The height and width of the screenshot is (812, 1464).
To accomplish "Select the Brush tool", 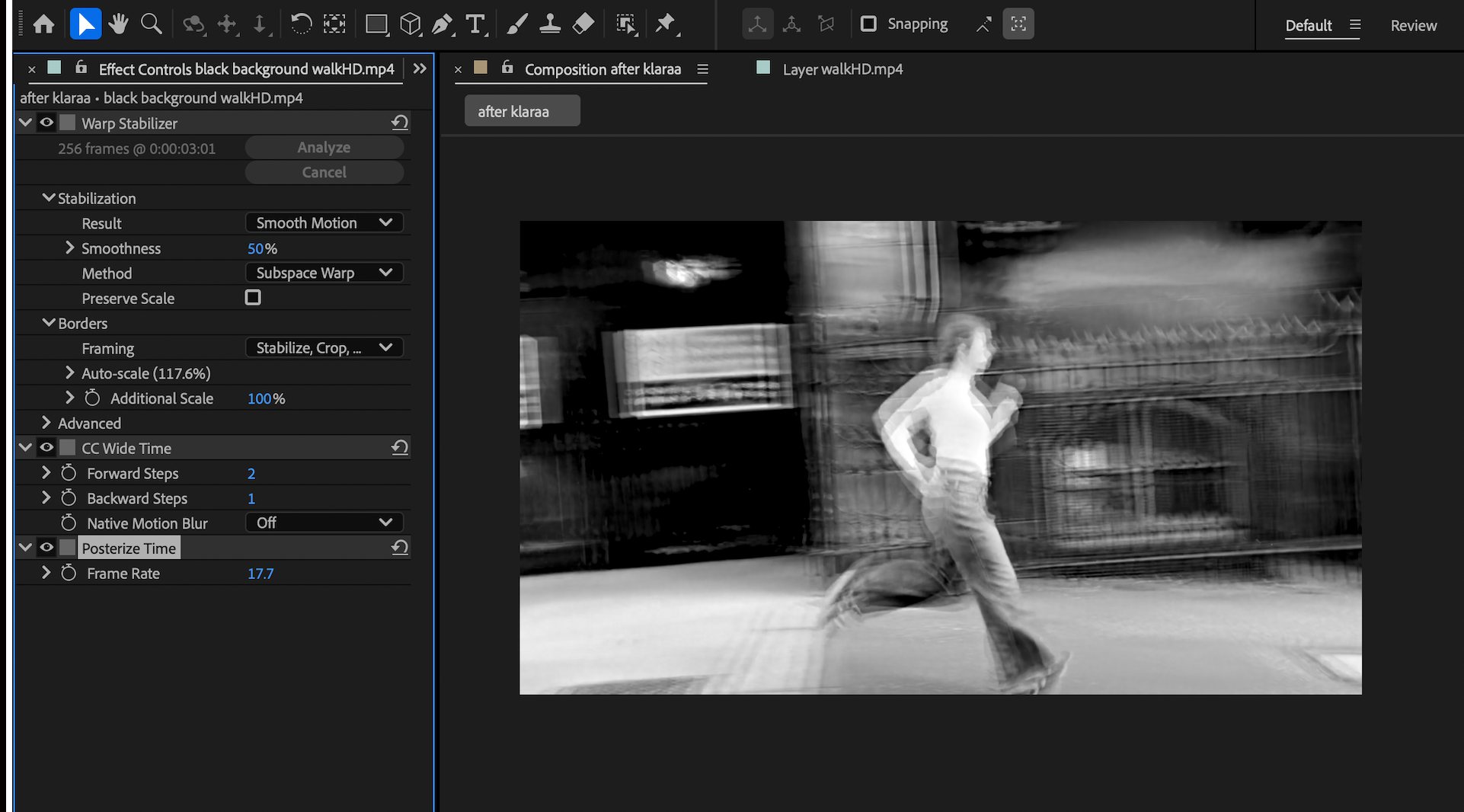I will click(x=517, y=24).
